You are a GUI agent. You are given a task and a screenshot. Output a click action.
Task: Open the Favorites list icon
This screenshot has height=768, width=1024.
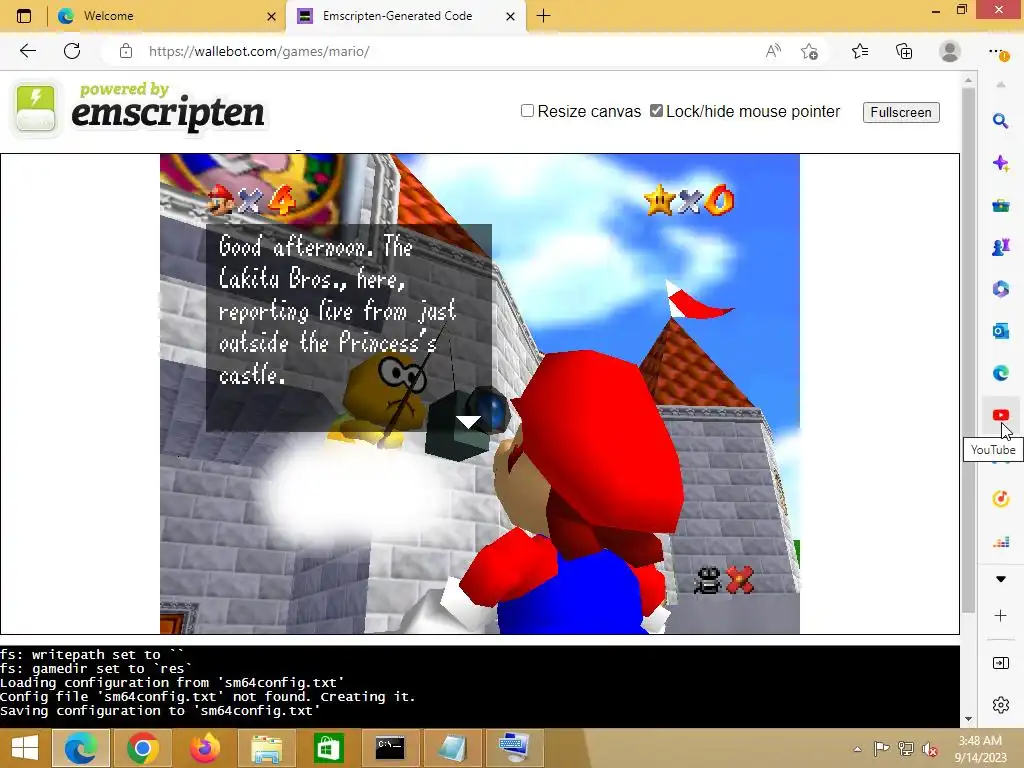(860, 51)
